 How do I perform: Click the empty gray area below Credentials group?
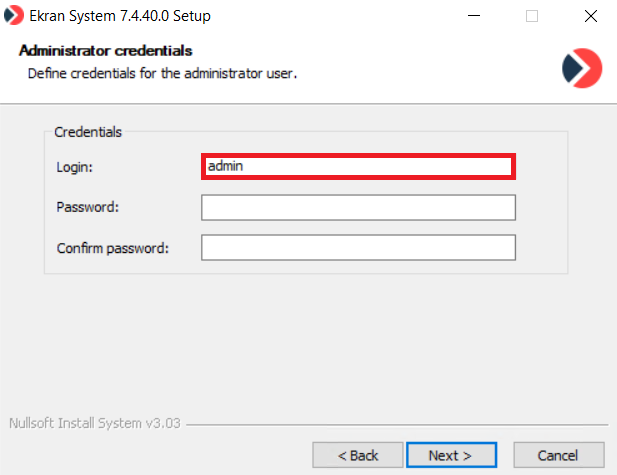pyautogui.click(x=308, y=340)
